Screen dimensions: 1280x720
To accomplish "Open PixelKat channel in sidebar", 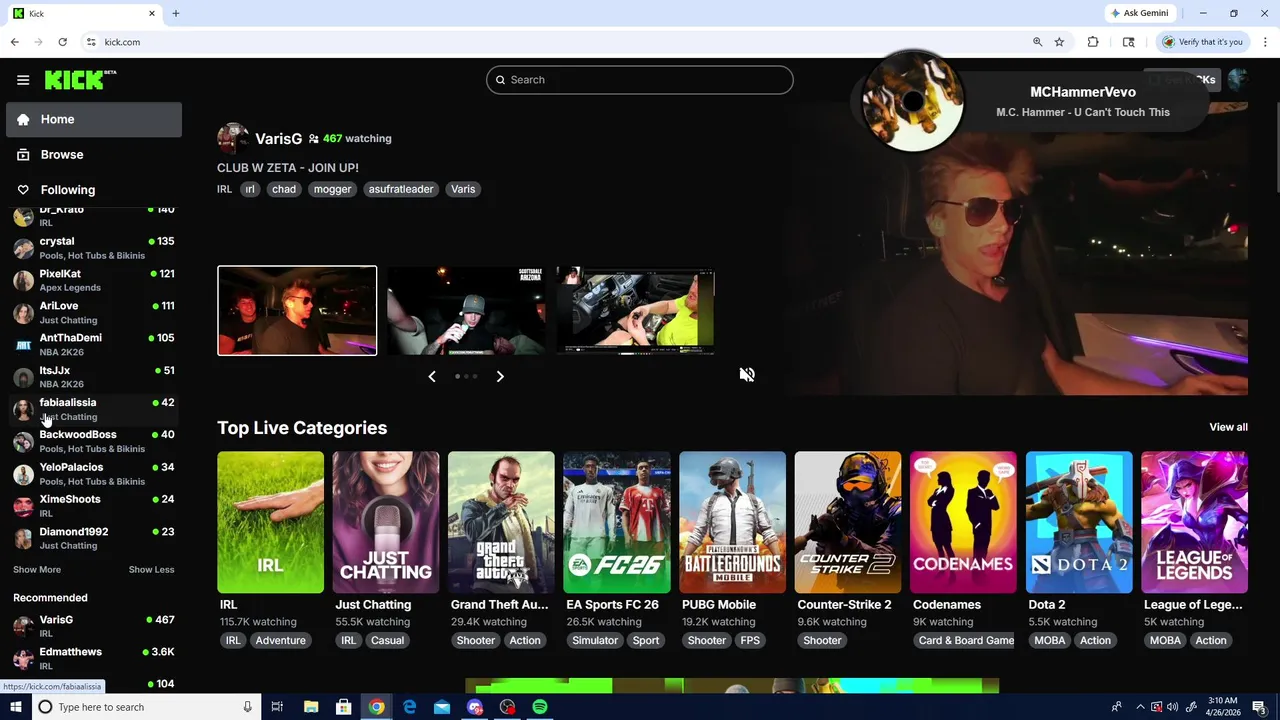I will pos(94,280).
